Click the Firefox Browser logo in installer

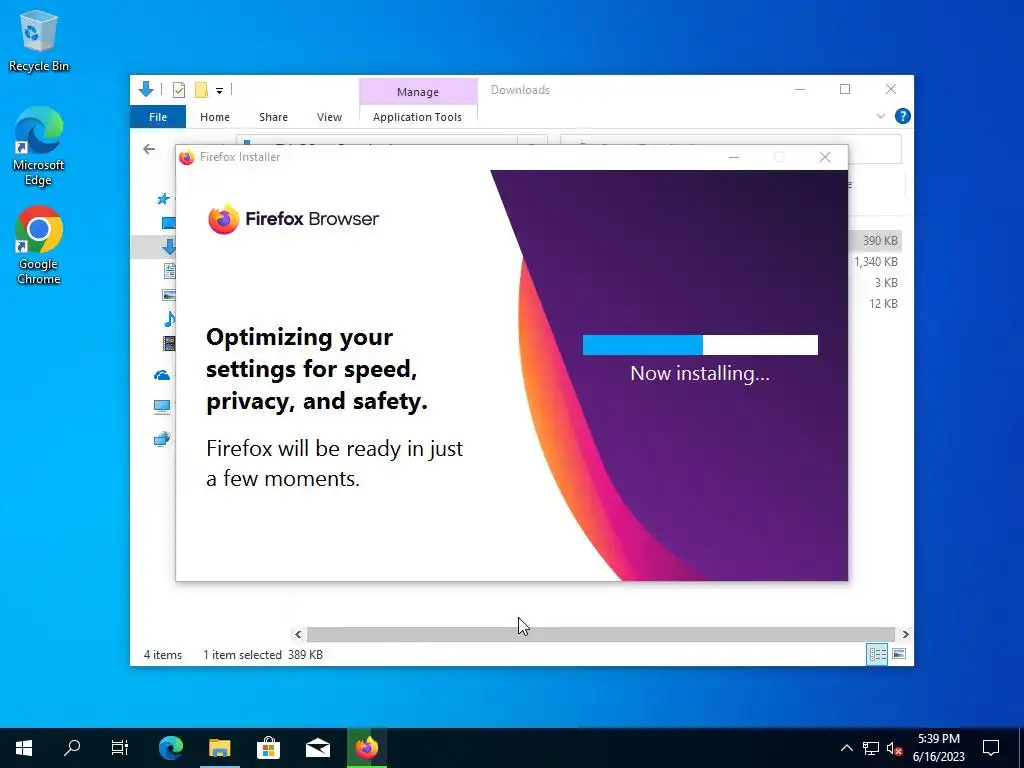293,219
